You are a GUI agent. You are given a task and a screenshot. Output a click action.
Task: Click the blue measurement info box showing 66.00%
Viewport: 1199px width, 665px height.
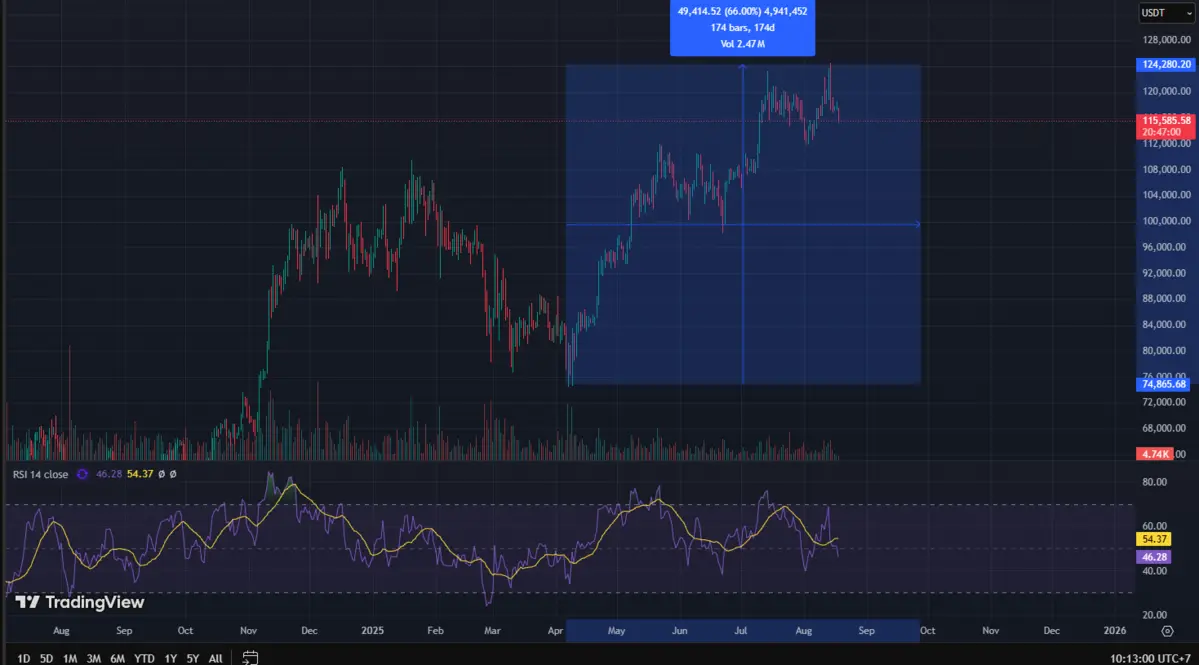coord(742,27)
